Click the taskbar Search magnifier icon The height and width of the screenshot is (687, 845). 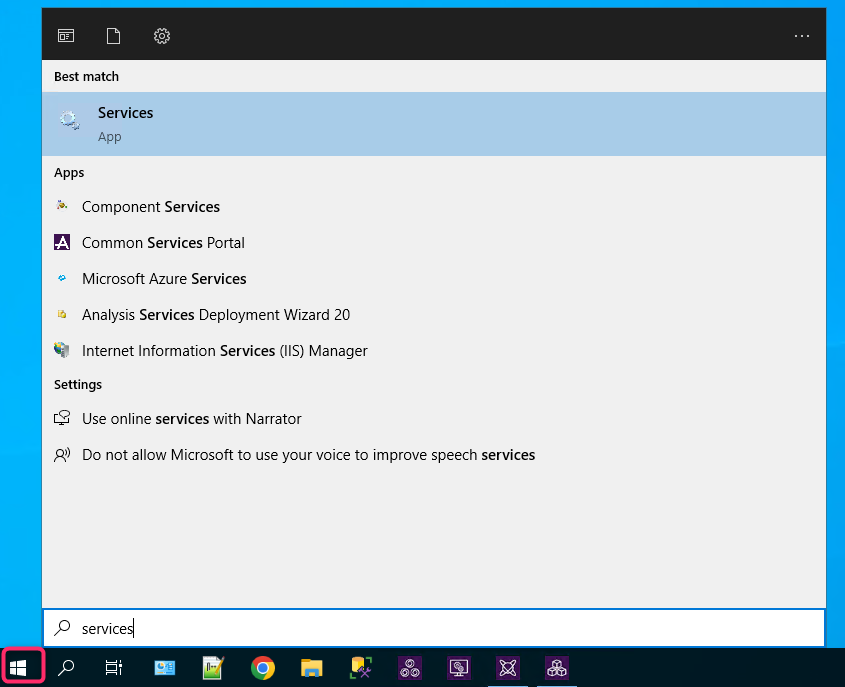[66, 668]
